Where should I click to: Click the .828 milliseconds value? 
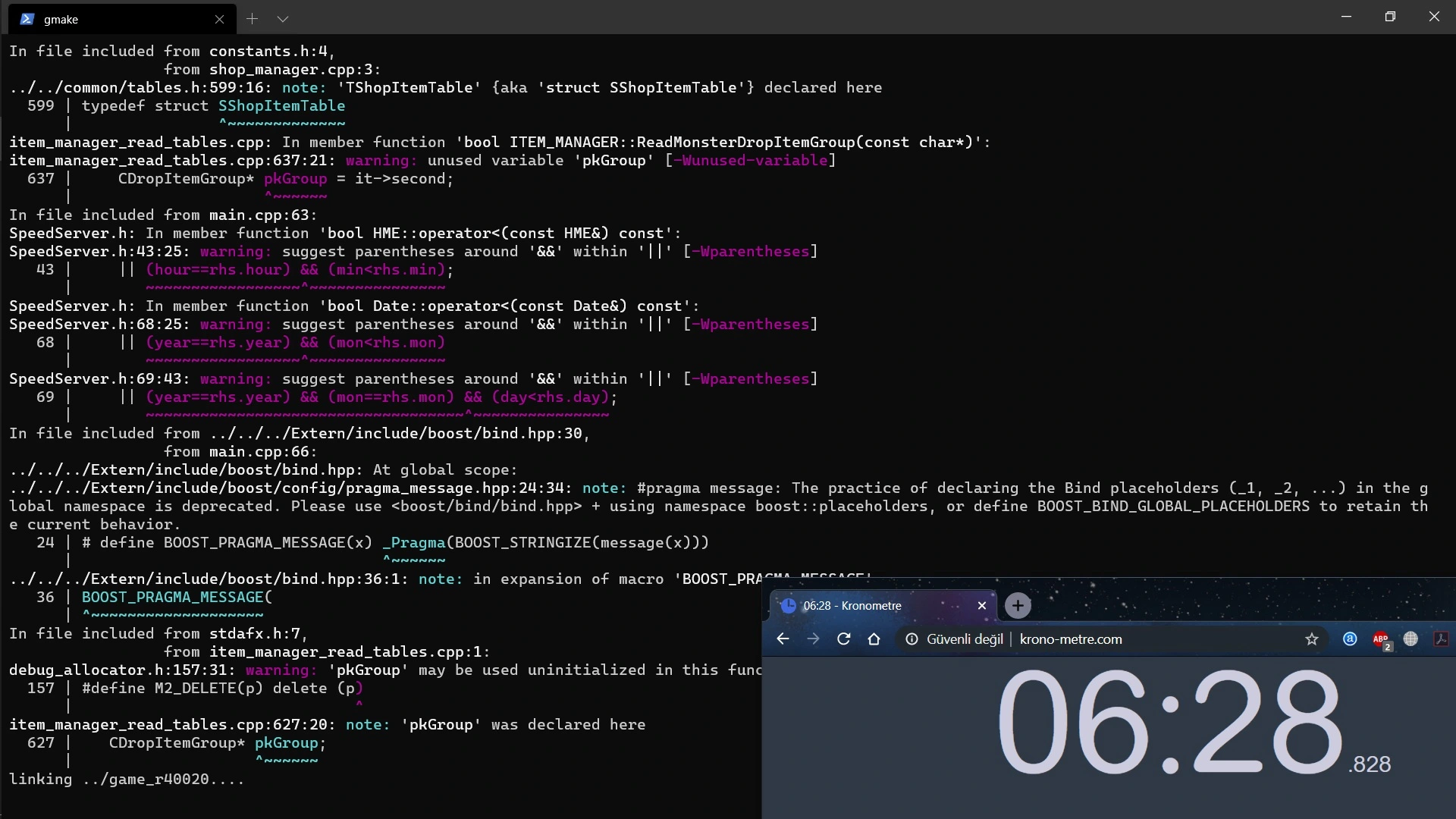1370,764
